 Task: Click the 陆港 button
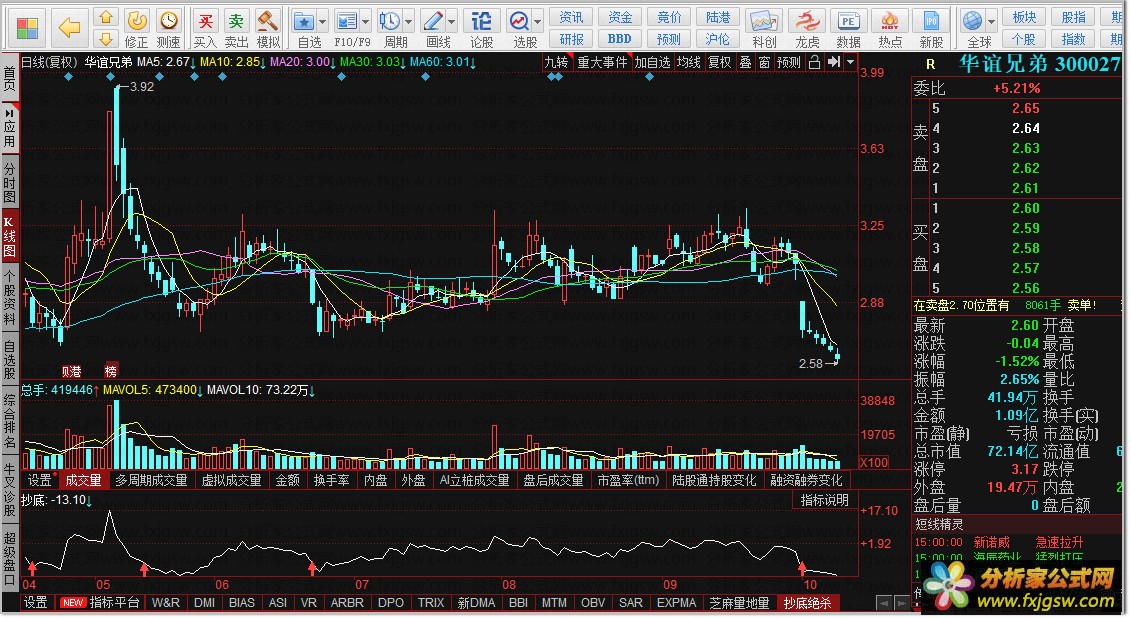[x=717, y=17]
